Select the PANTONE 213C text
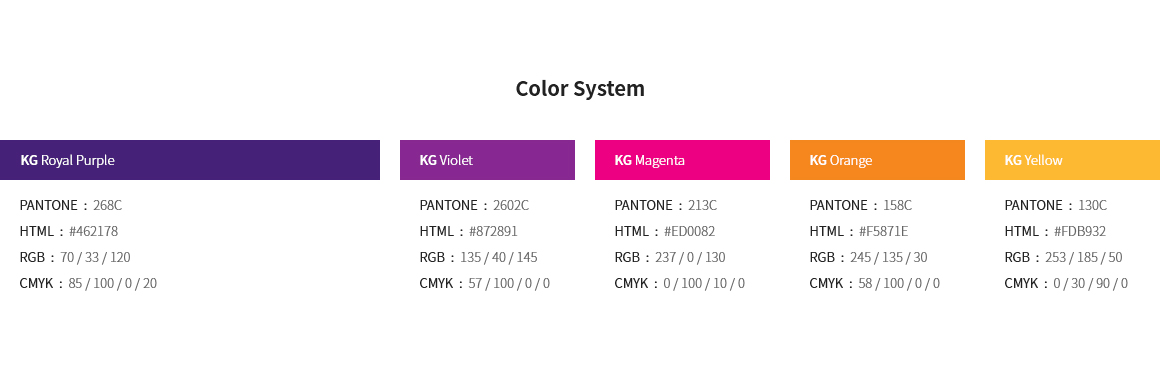The width and height of the screenshot is (1160, 371). point(702,205)
